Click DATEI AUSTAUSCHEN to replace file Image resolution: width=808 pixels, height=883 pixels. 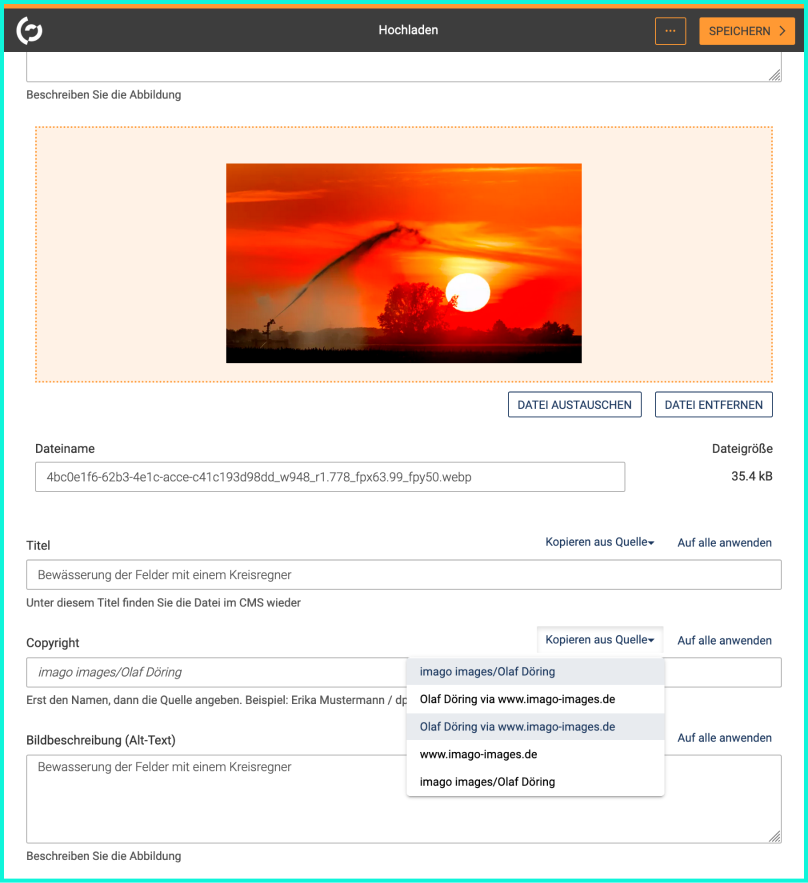574,404
